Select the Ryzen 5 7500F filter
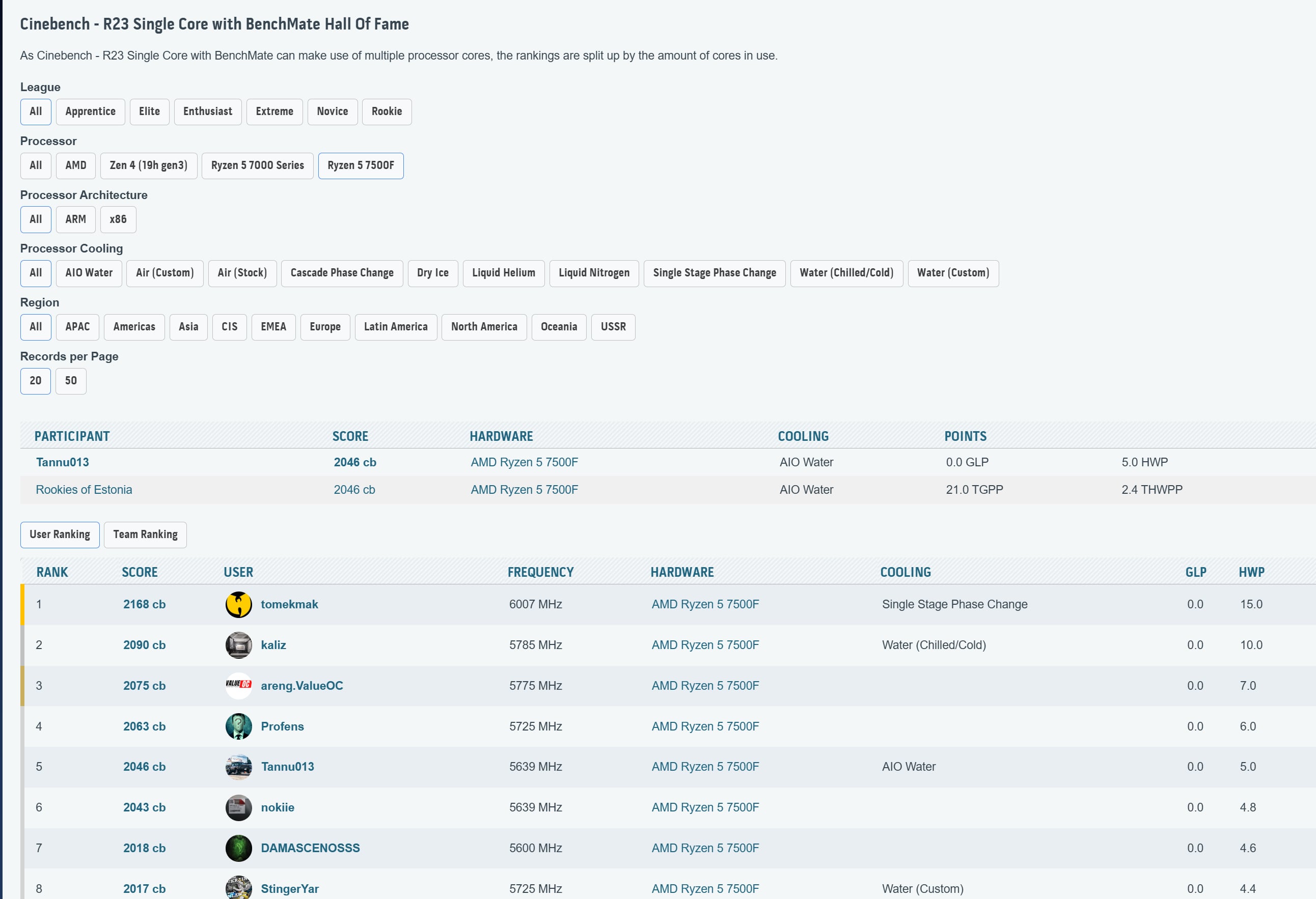Viewport: 1316px width, 899px height. tap(361, 165)
